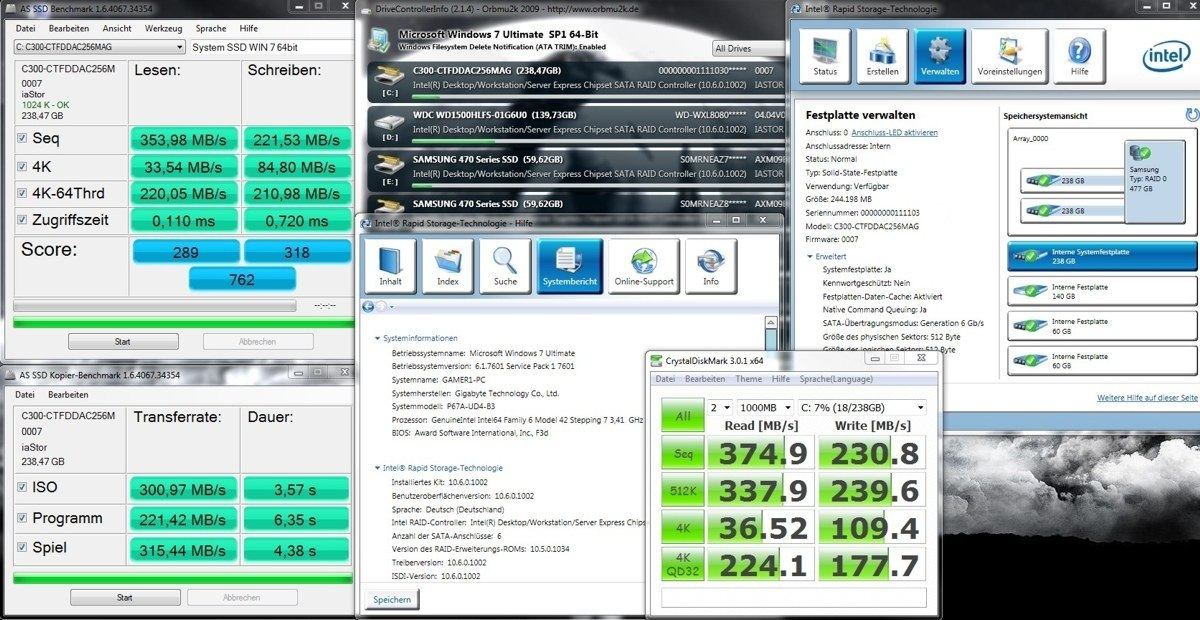Run the Seq test in CrystalDiskMark
The height and width of the screenshot is (620, 1200).
[x=684, y=454]
